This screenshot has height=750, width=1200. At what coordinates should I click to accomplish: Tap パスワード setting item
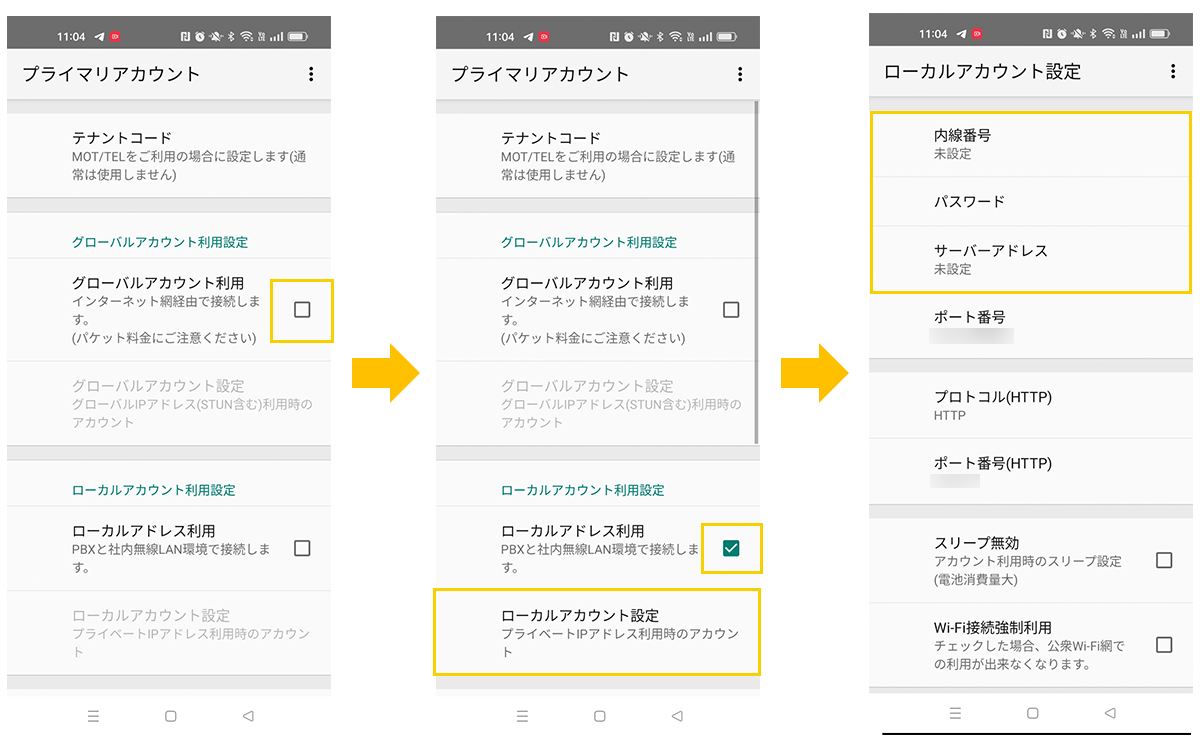point(1030,202)
